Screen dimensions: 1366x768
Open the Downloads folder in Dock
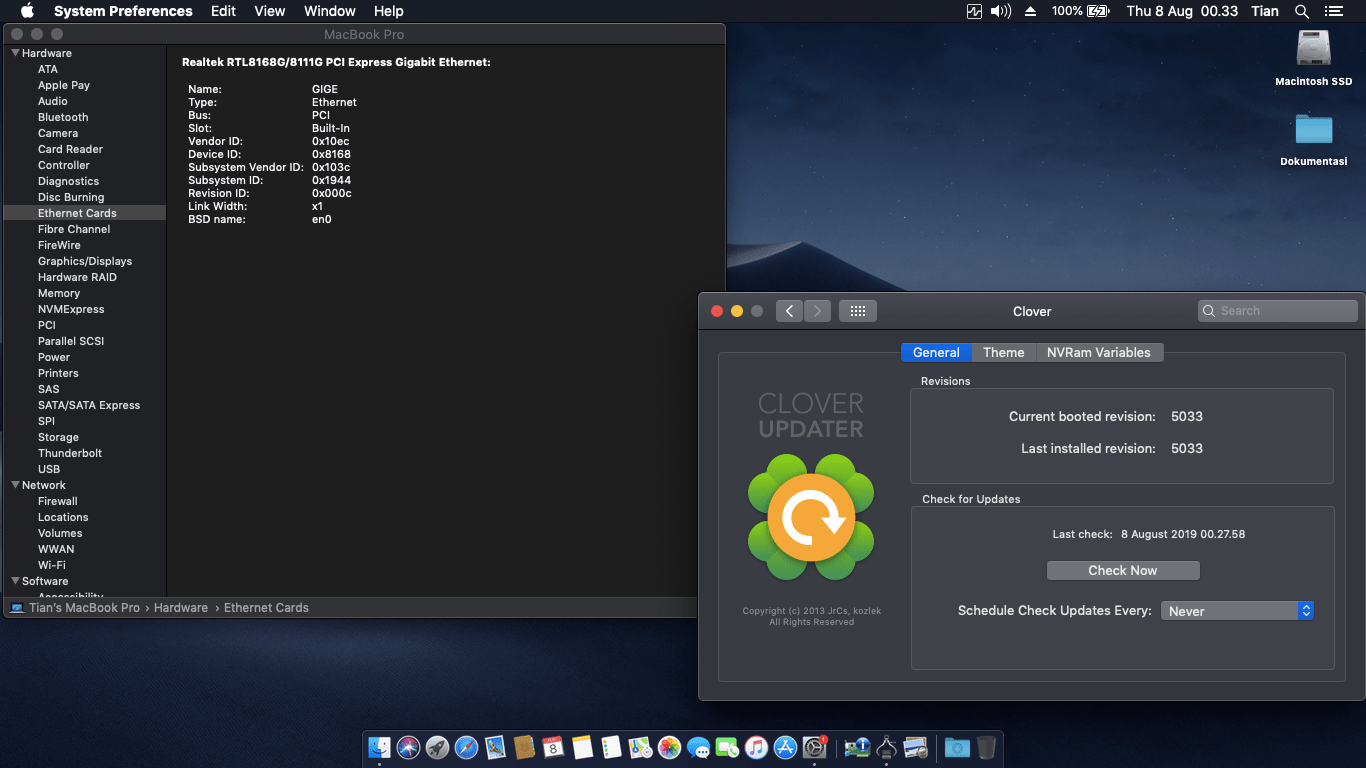pyautogui.click(x=957, y=747)
